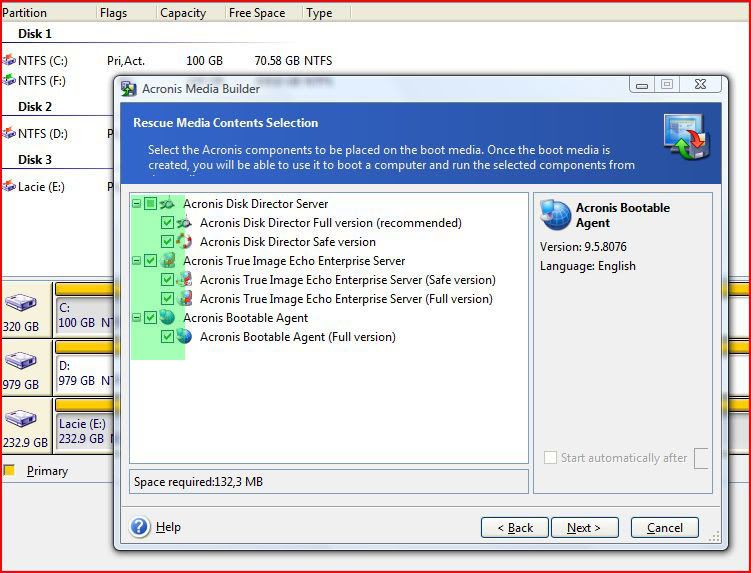Collapse the Acronis Bootable Agent tree node
This screenshot has height=573, width=751.
[x=136, y=318]
